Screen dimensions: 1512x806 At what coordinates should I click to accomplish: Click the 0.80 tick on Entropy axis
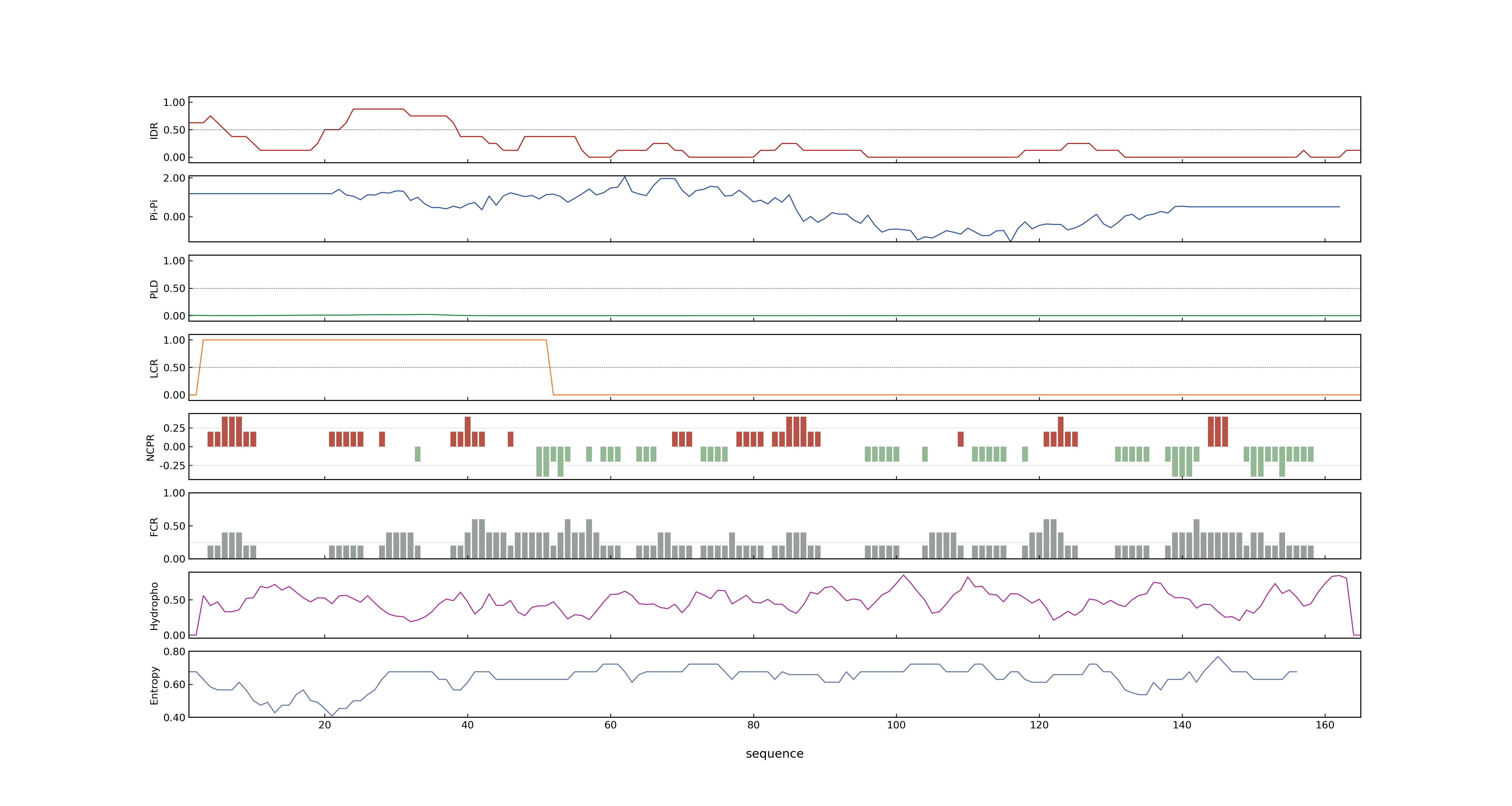pos(174,651)
